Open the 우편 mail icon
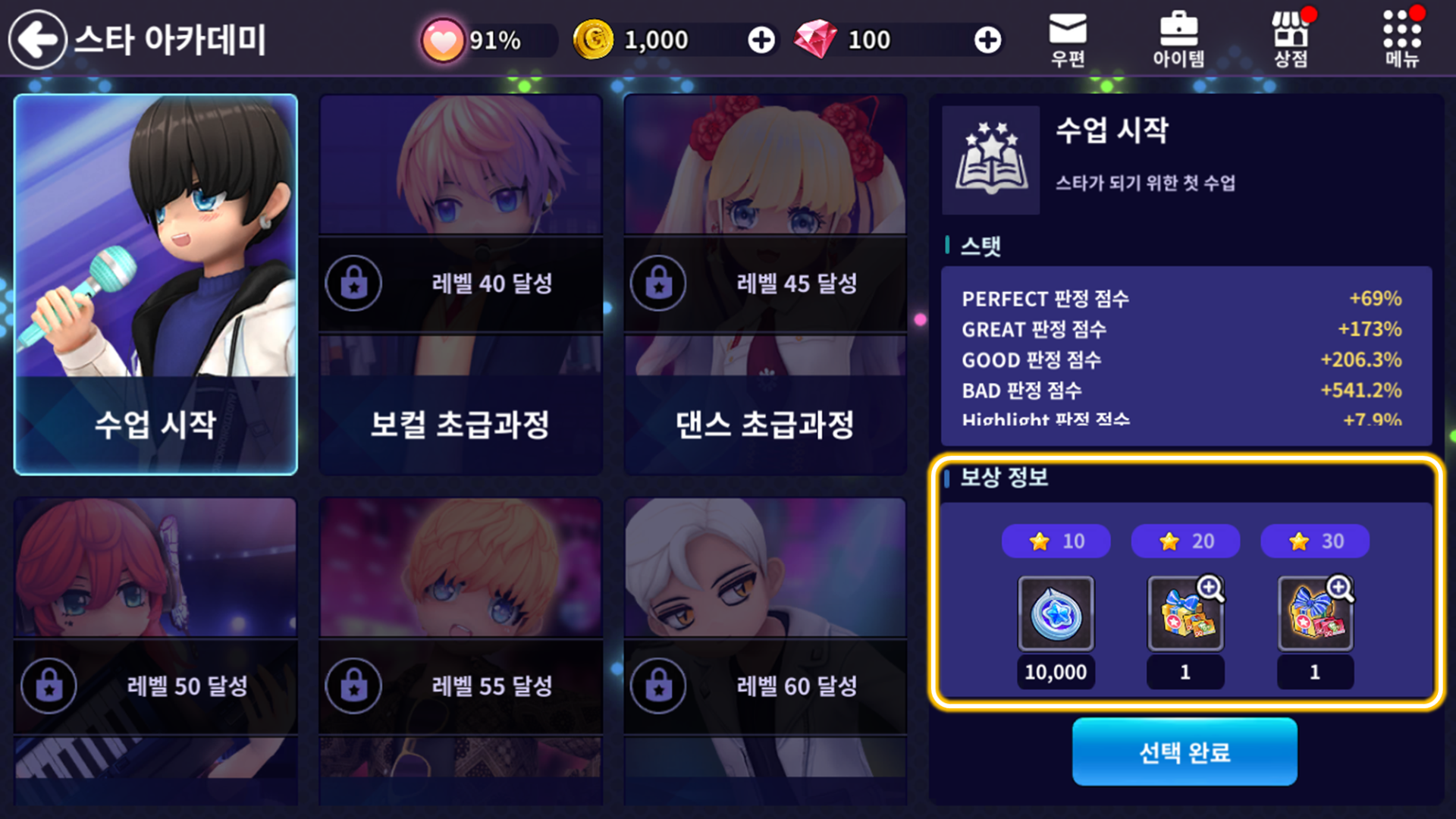 [1068, 40]
